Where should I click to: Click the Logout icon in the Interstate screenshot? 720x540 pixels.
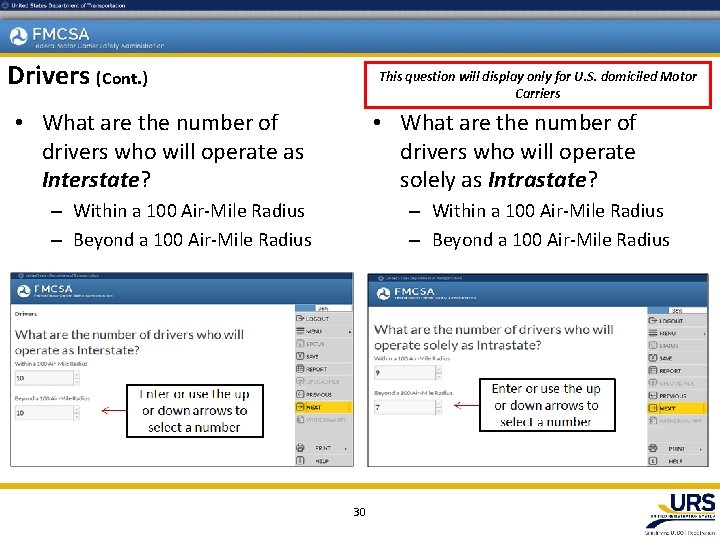pos(300,318)
